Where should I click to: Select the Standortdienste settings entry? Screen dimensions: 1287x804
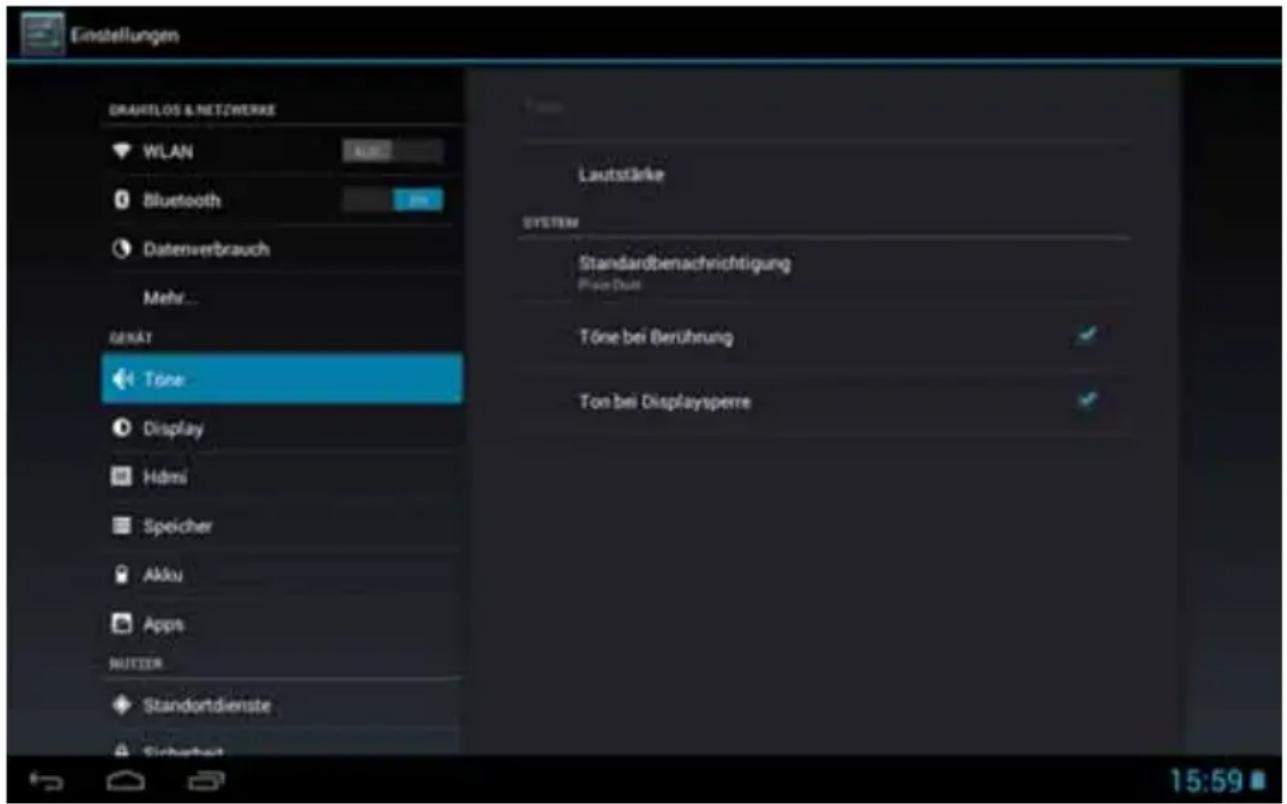point(282,705)
